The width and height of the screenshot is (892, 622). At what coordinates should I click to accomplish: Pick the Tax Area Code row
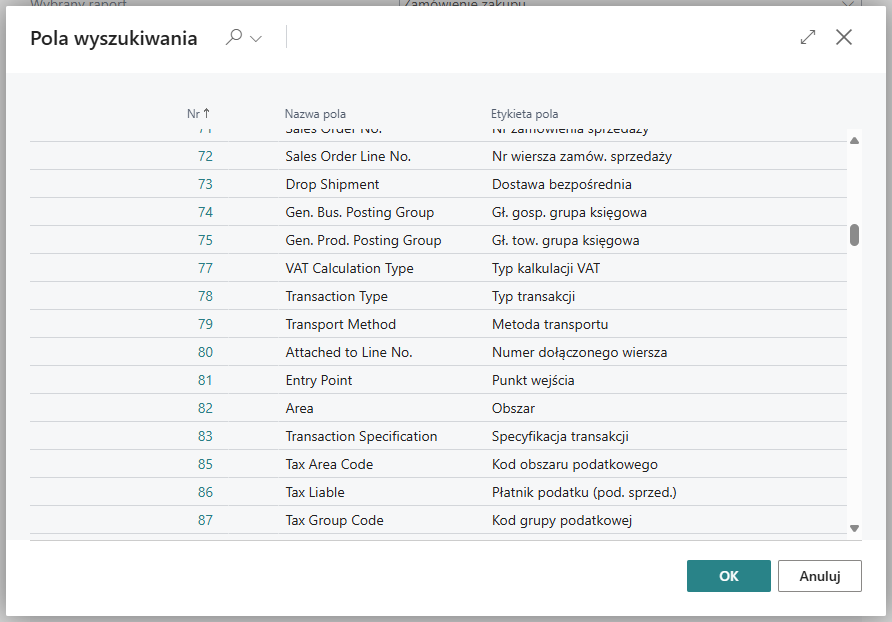[329, 464]
